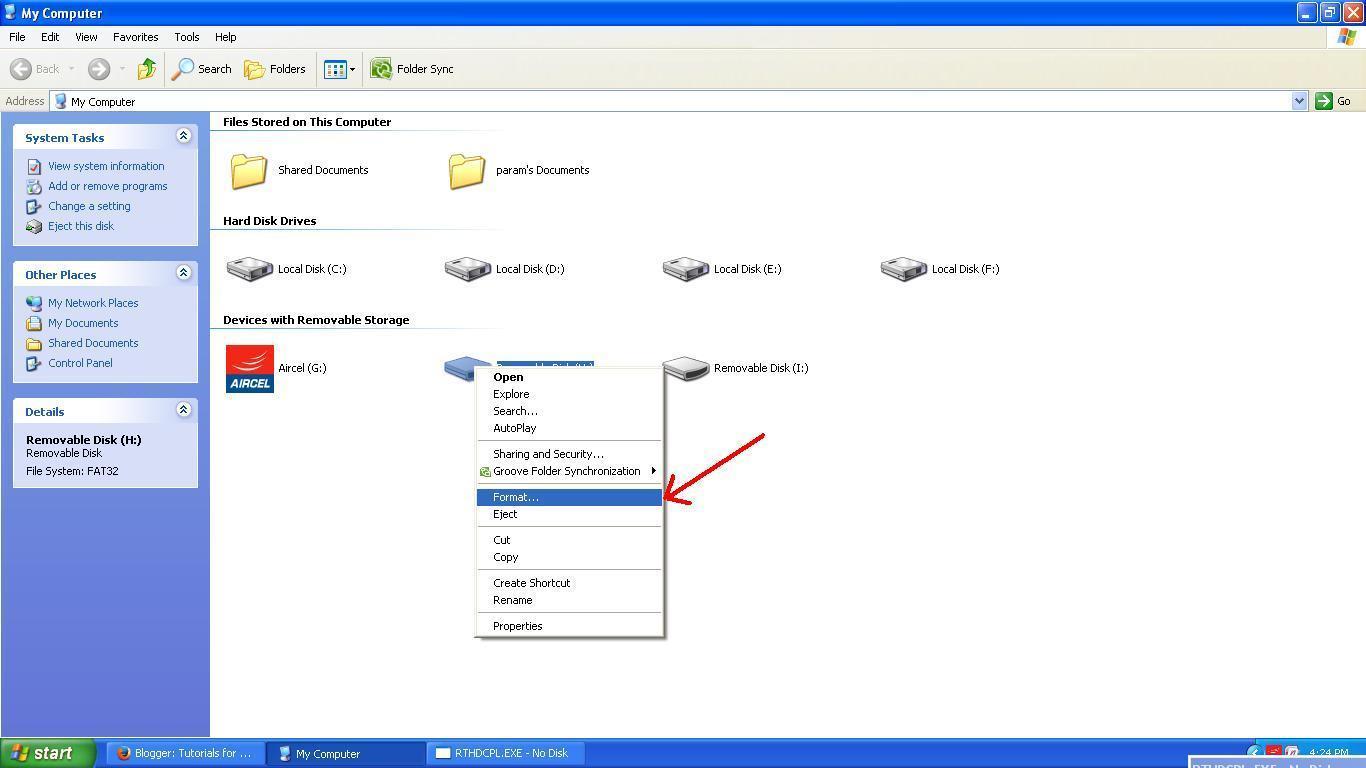Screen dimensions: 1366x768
Task: Choose Open in the context menu
Action: click(569, 377)
